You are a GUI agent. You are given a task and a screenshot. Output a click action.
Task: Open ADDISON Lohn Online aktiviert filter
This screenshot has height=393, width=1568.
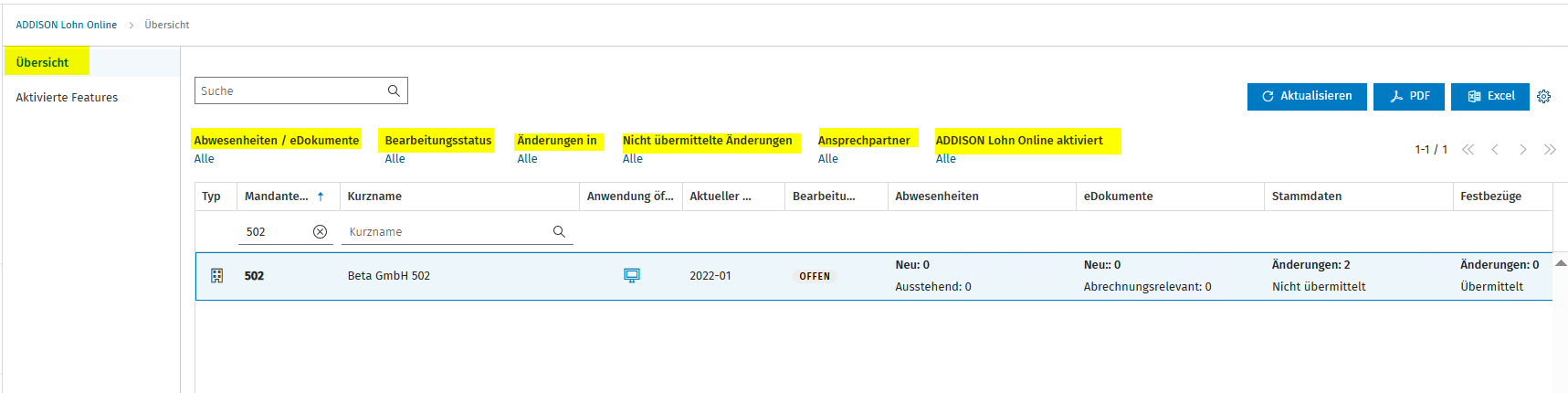point(946,159)
